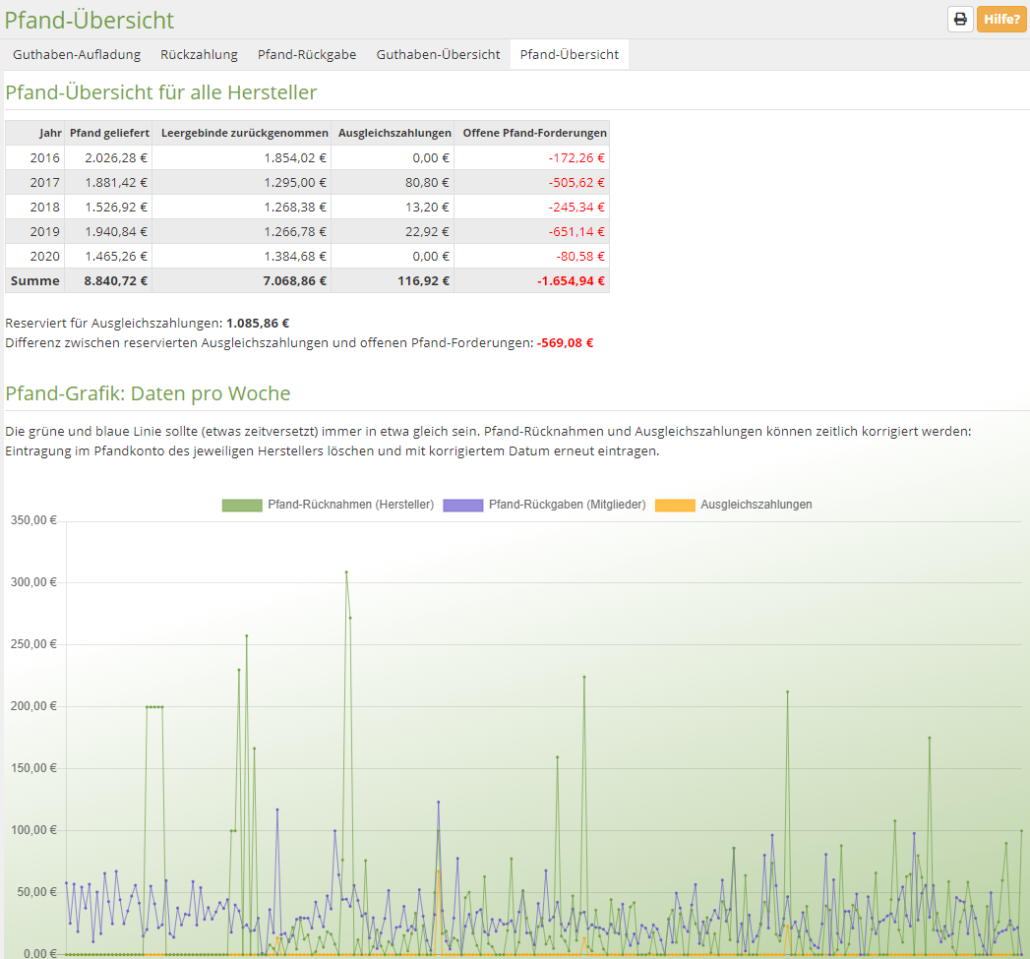This screenshot has width=1030, height=959.
Task: Switch to the Pfand-Rückgabe tab
Action: tap(305, 55)
